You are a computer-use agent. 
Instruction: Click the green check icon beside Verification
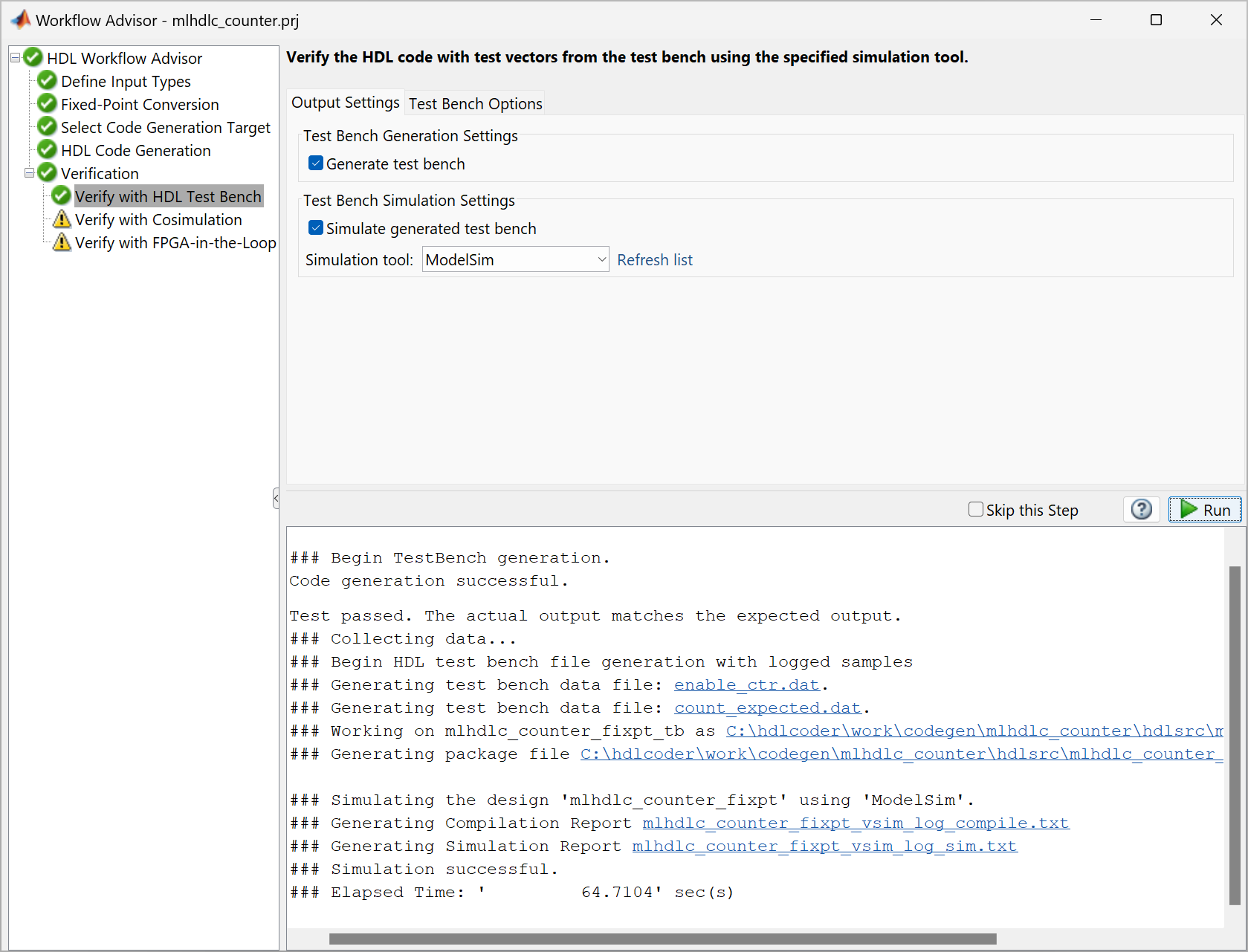(x=46, y=172)
